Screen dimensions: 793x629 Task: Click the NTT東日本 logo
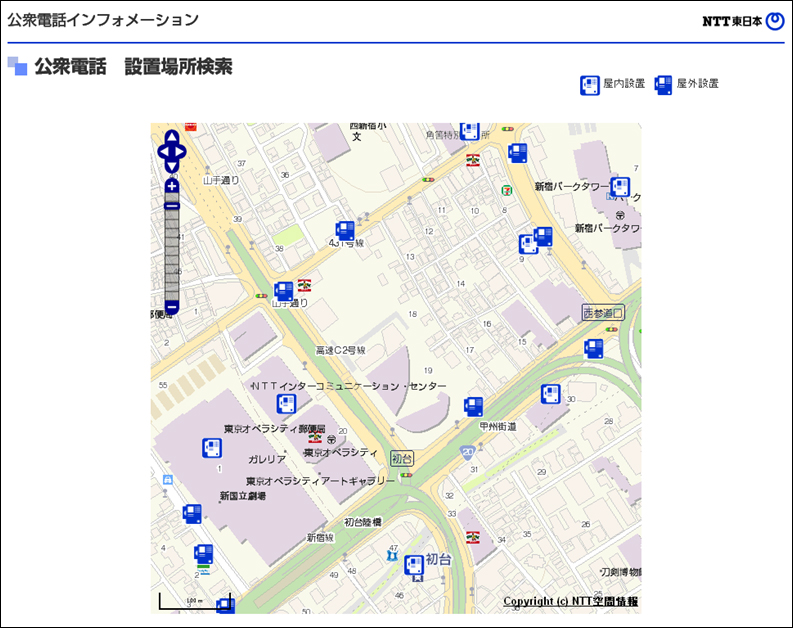coord(743,21)
